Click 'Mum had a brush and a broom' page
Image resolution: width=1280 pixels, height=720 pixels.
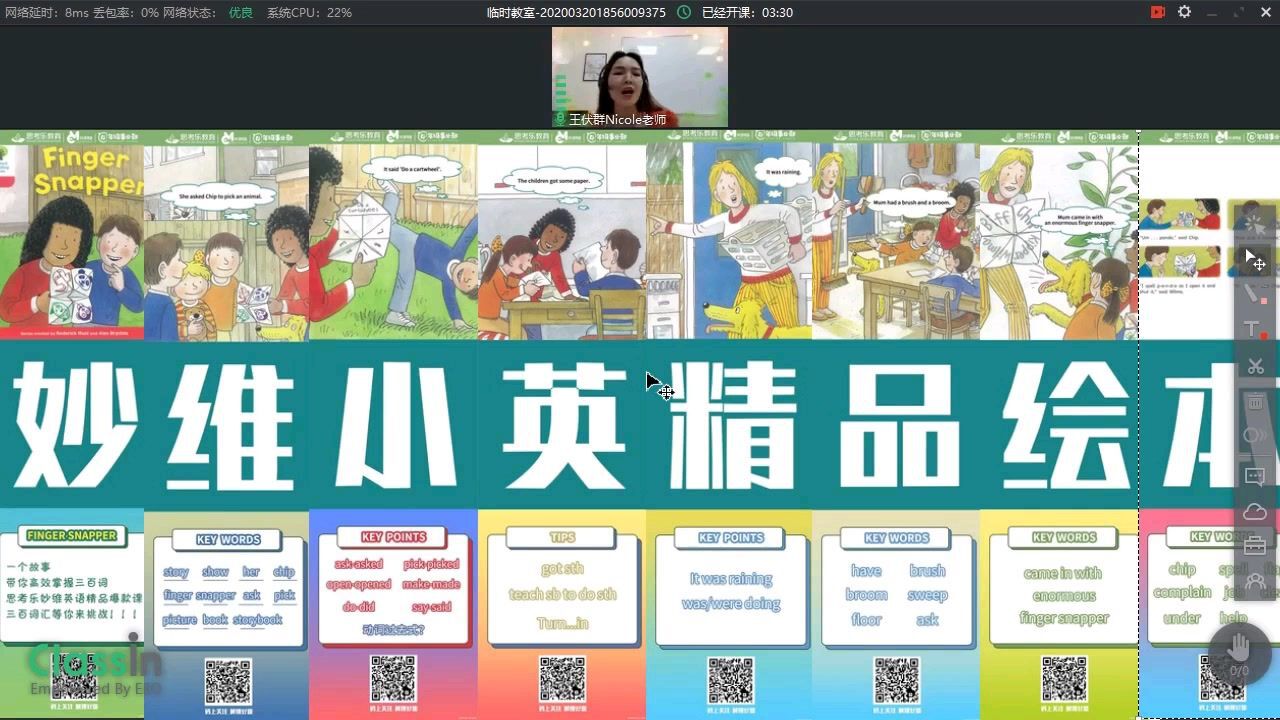pyautogui.click(x=896, y=241)
